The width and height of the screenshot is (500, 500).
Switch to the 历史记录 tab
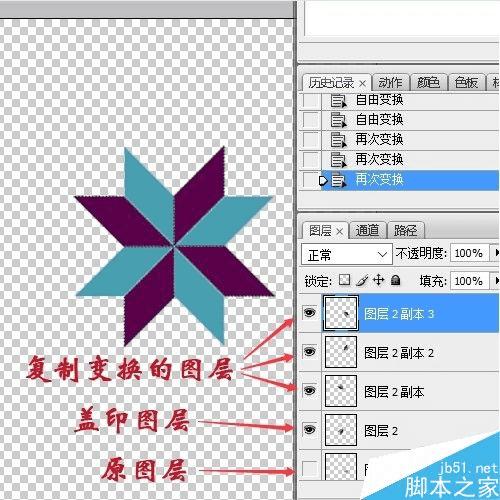[331, 83]
